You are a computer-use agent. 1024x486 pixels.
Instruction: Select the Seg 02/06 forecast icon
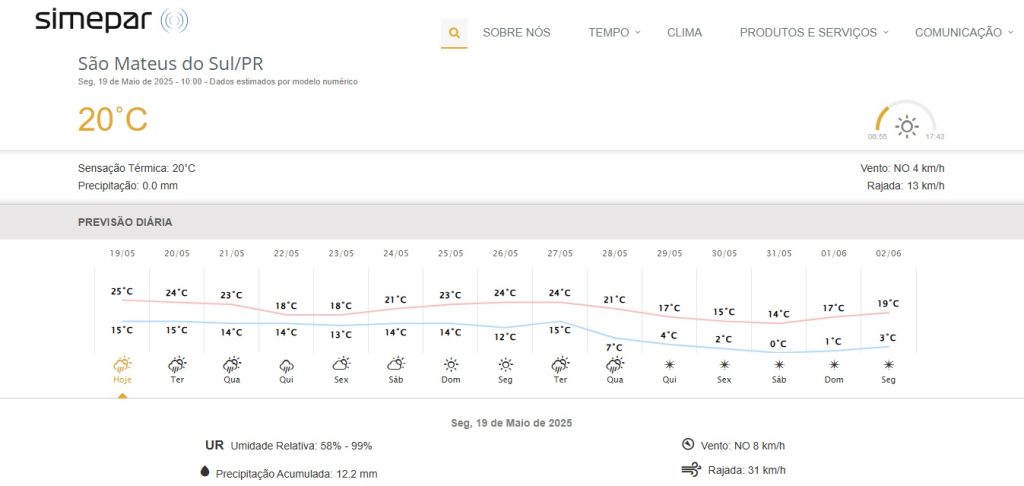[x=888, y=364]
